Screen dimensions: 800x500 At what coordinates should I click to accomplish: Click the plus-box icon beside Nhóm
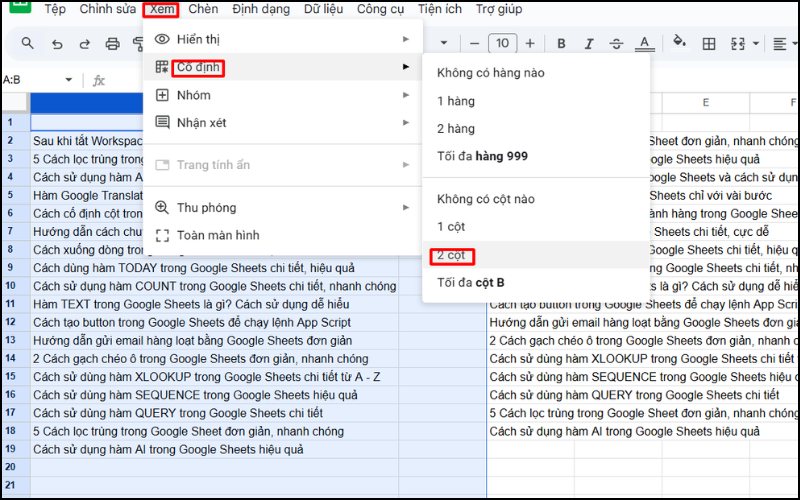coord(162,95)
